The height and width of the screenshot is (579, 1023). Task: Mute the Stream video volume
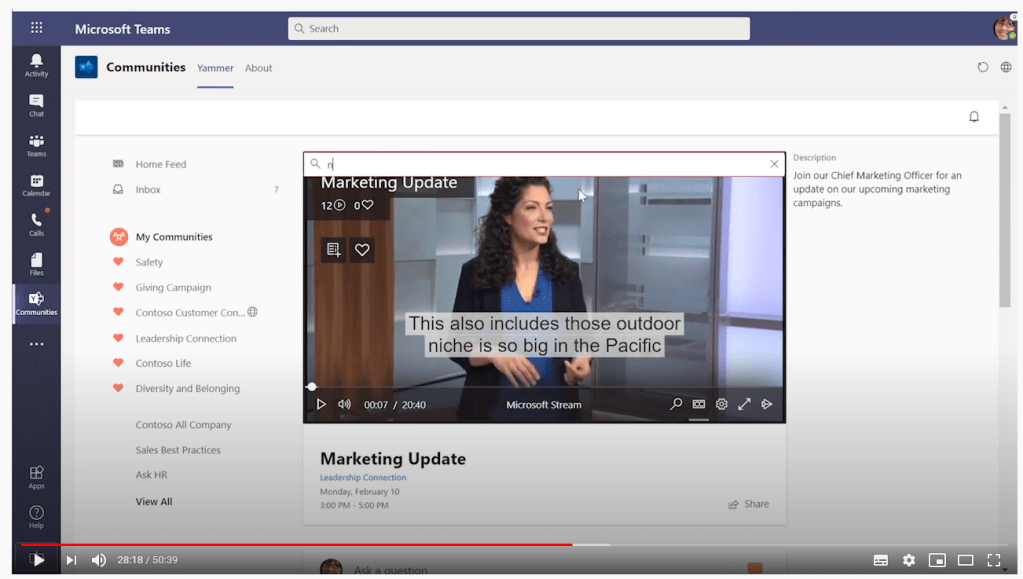pos(344,405)
